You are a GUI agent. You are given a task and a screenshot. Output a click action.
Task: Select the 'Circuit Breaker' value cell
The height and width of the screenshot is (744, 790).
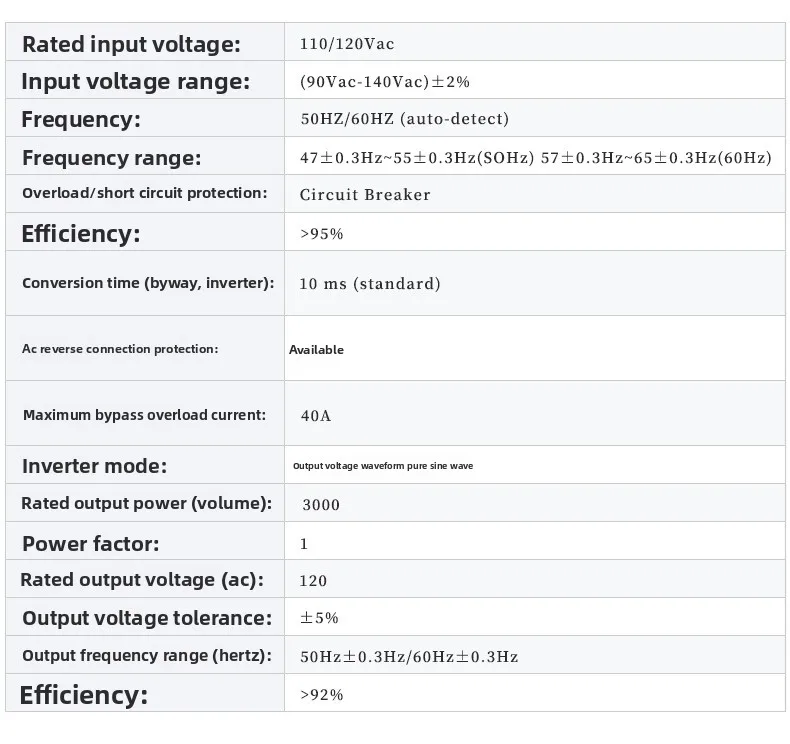[x=365, y=195]
